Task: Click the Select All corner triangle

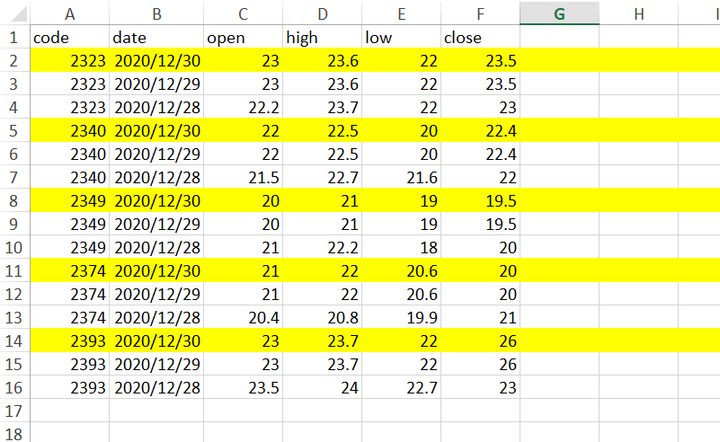Action: point(19,14)
